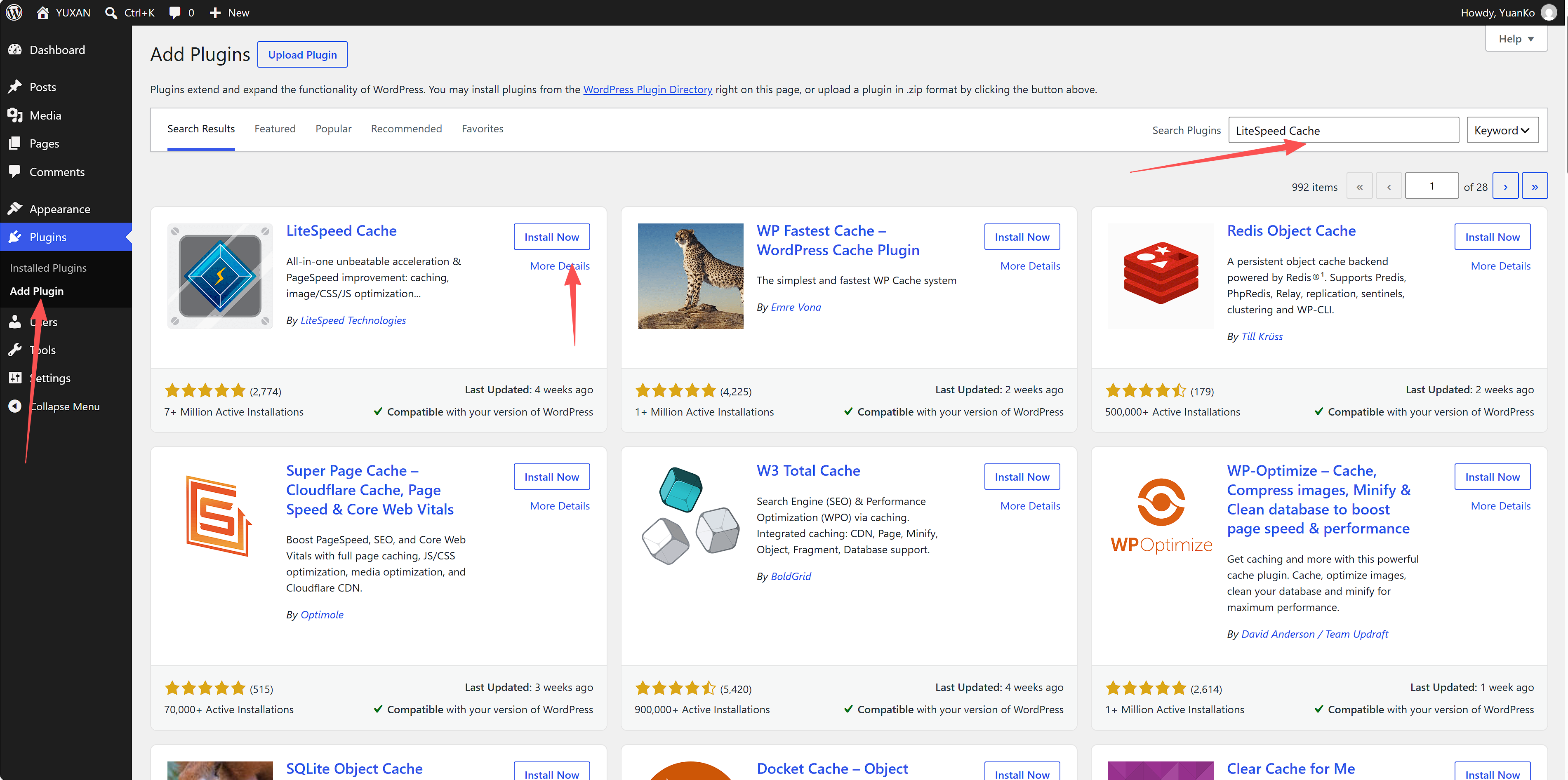
Task: Install the WP-Optimize plugin
Action: [1493, 477]
